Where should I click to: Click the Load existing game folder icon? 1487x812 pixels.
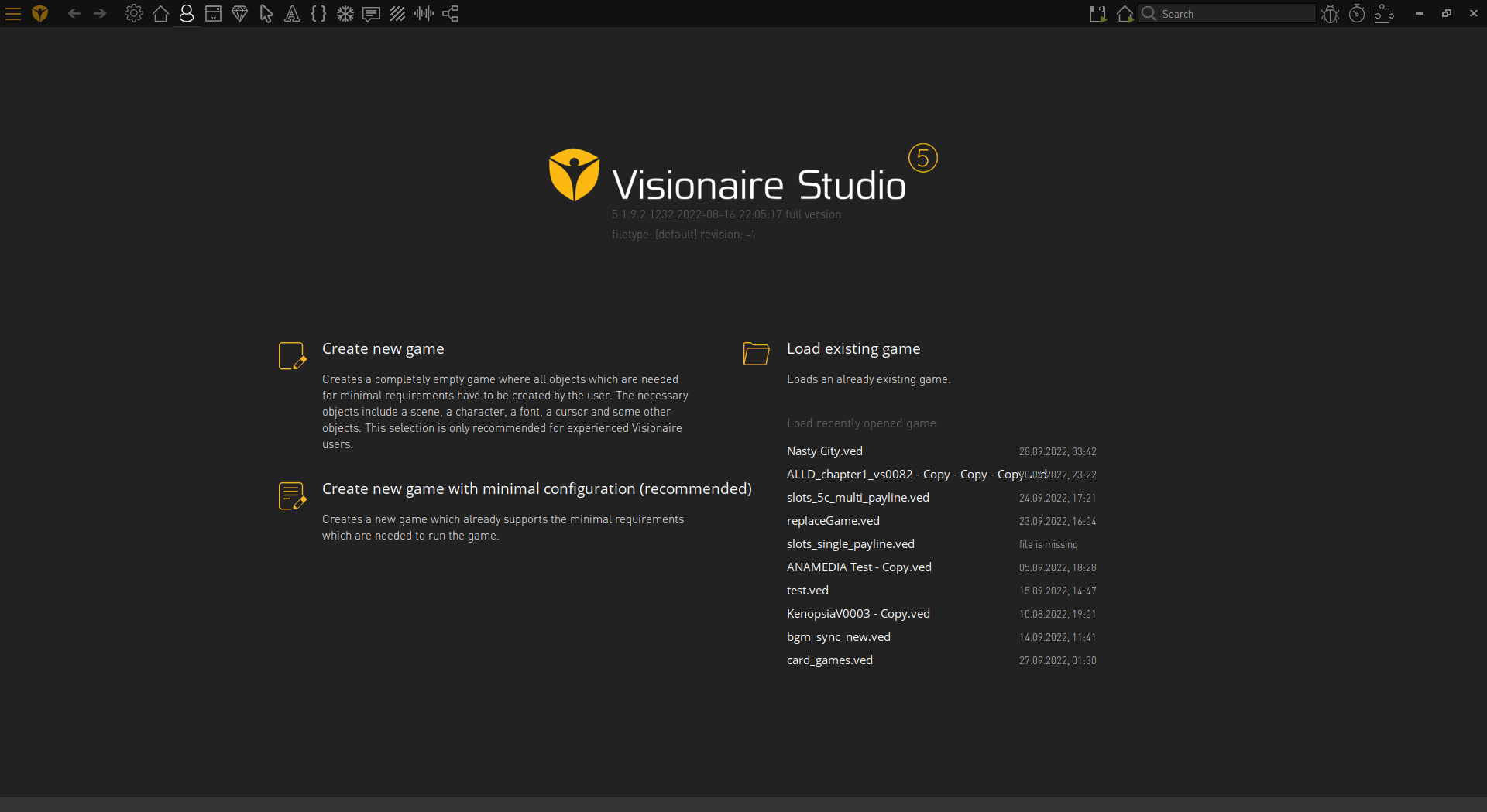coord(756,353)
